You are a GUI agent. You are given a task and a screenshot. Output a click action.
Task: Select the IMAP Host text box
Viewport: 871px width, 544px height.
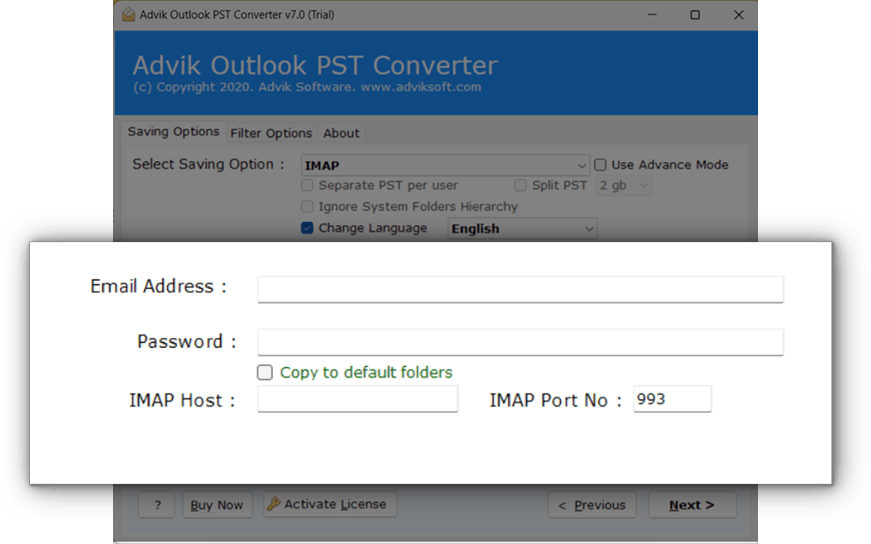[358, 398]
